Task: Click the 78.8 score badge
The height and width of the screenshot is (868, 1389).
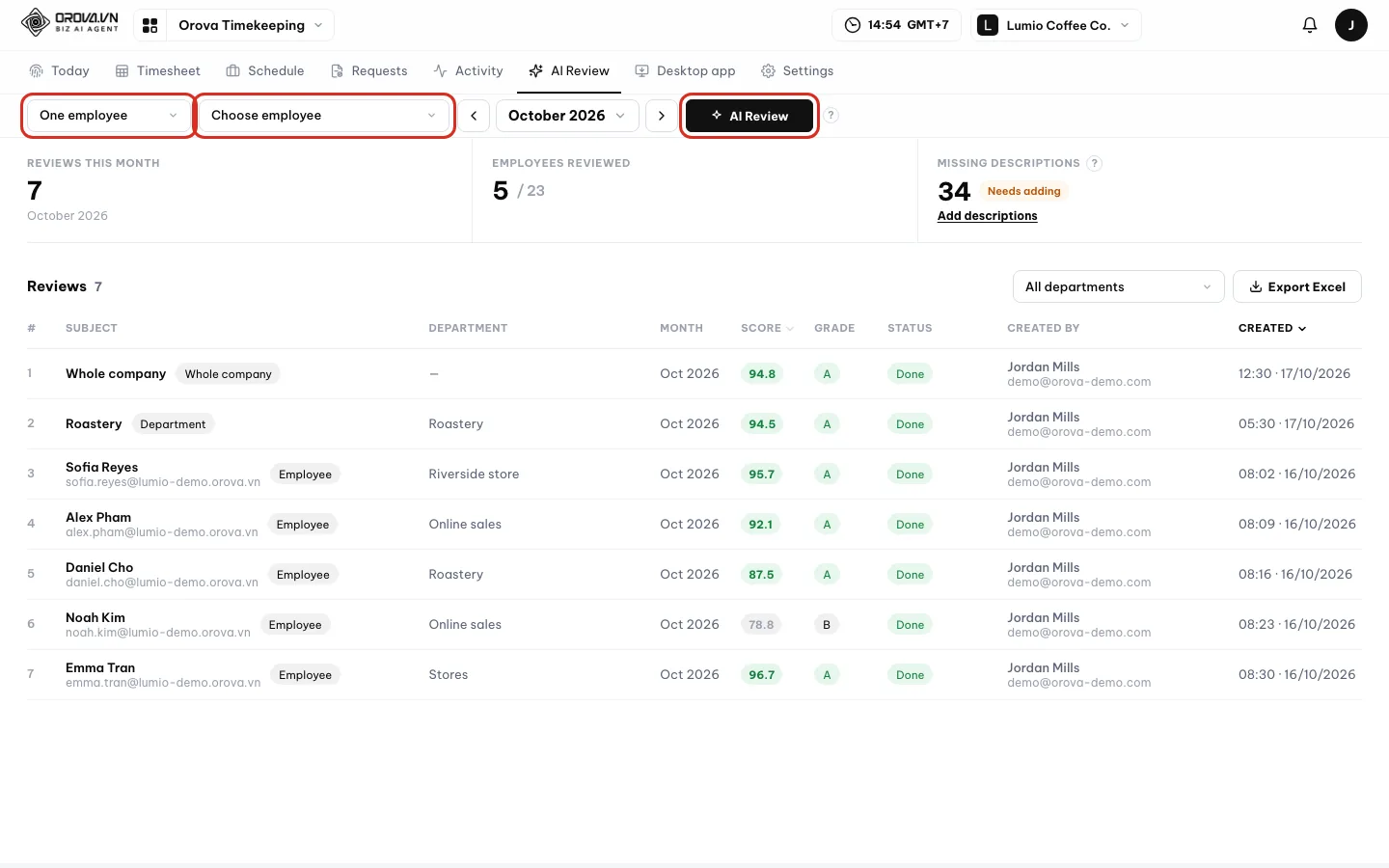Action: click(x=761, y=625)
